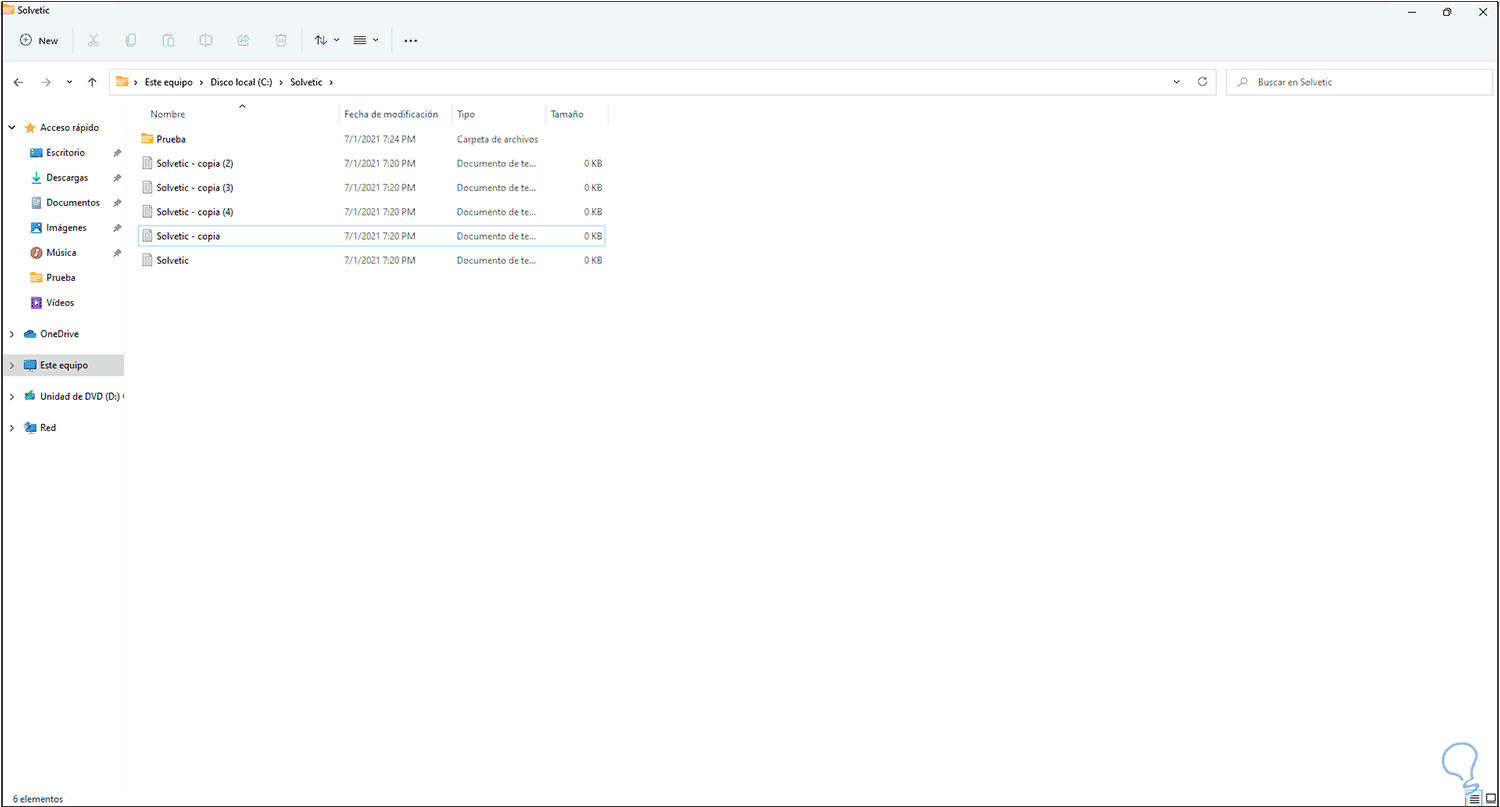Image resolution: width=1500 pixels, height=807 pixels.
Task: Click the Paste clipboard icon
Action: pyautogui.click(x=168, y=40)
